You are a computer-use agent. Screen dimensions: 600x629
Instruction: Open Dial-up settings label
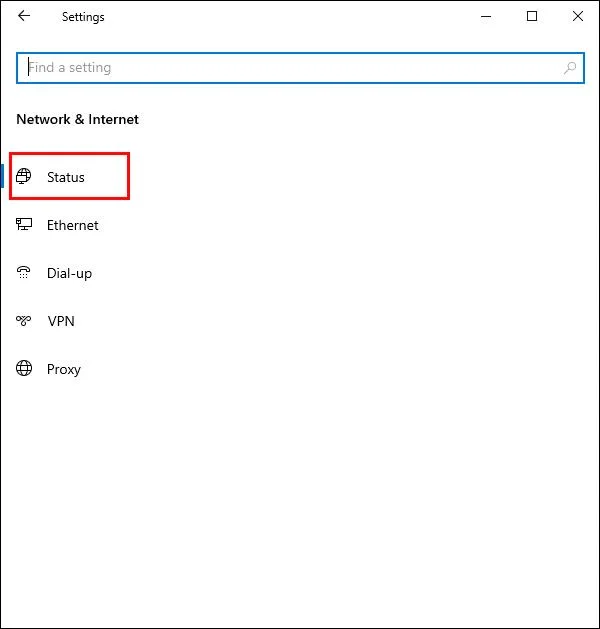pyautogui.click(x=69, y=273)
